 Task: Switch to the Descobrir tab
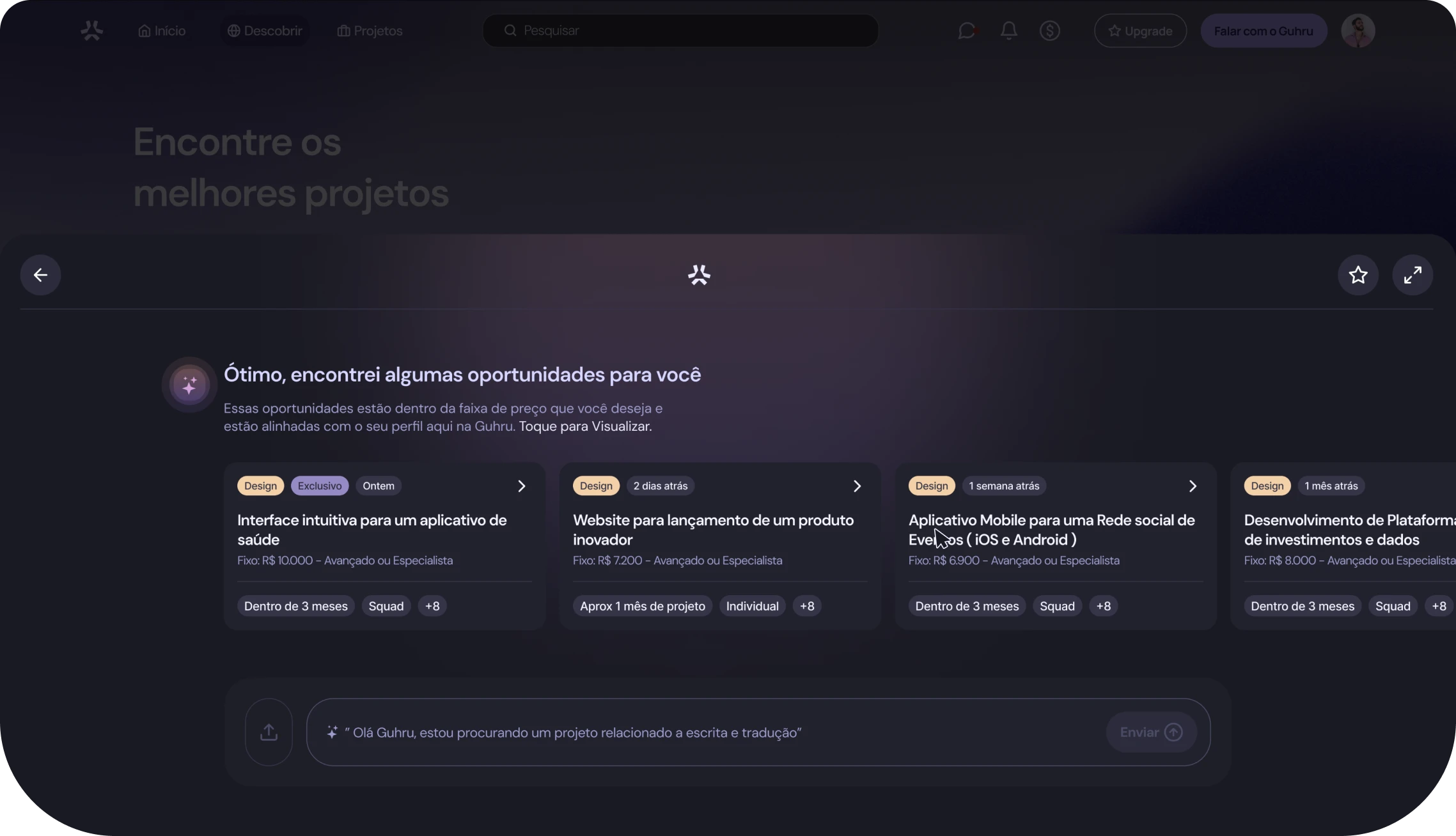265,31
